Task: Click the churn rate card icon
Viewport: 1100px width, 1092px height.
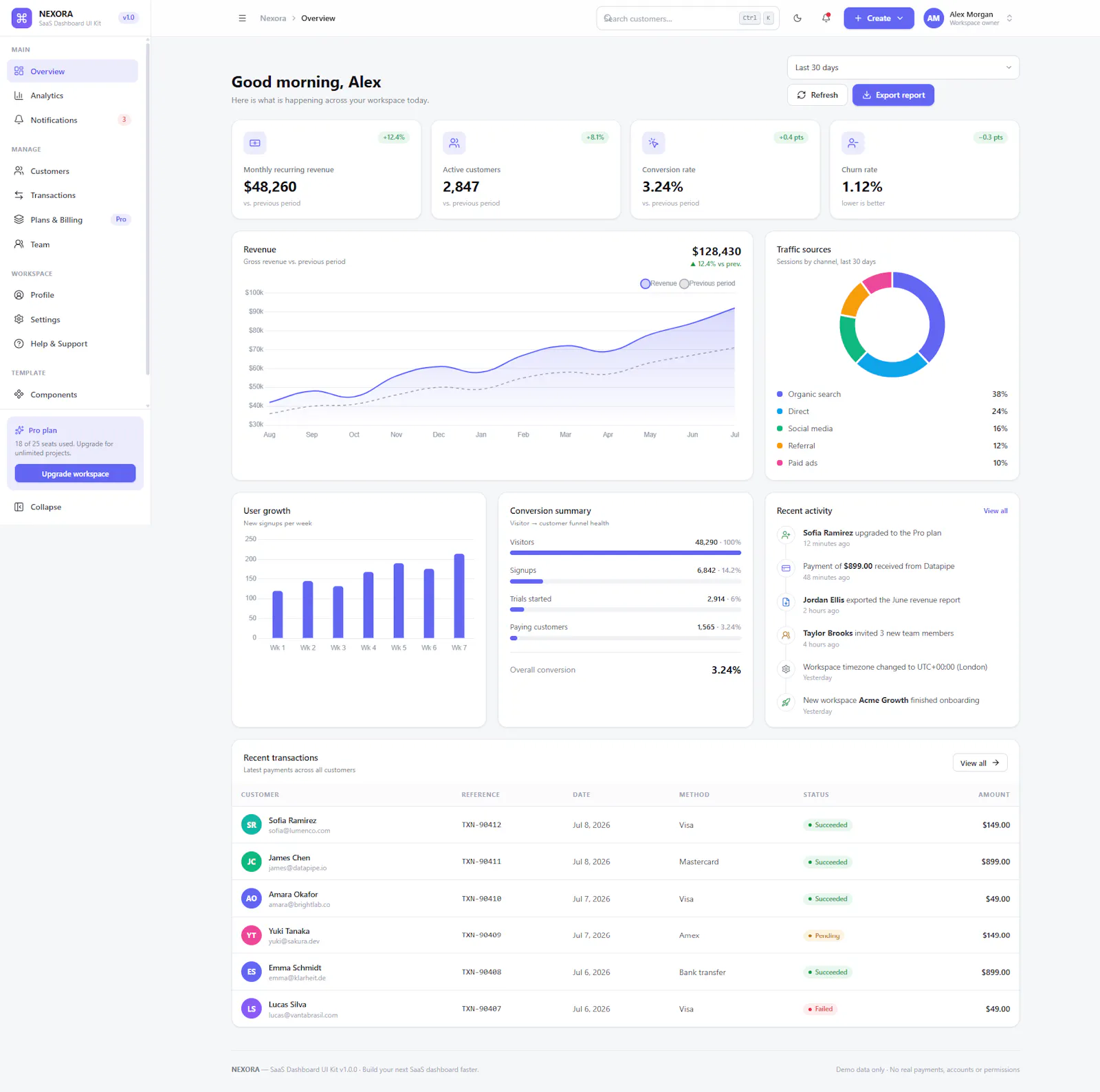Action: tap(853, 143)
